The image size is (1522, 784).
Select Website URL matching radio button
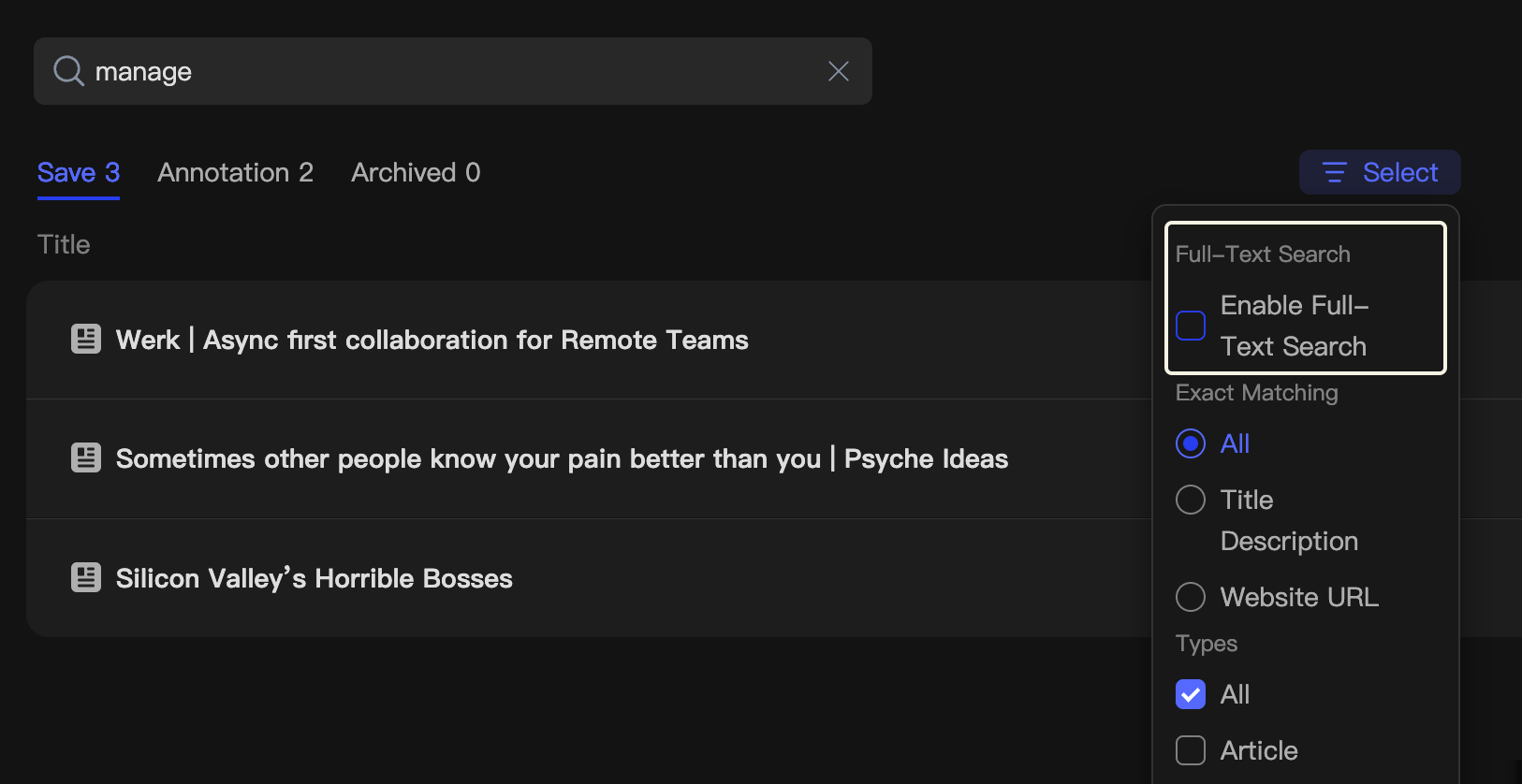tap(1191, 597)
